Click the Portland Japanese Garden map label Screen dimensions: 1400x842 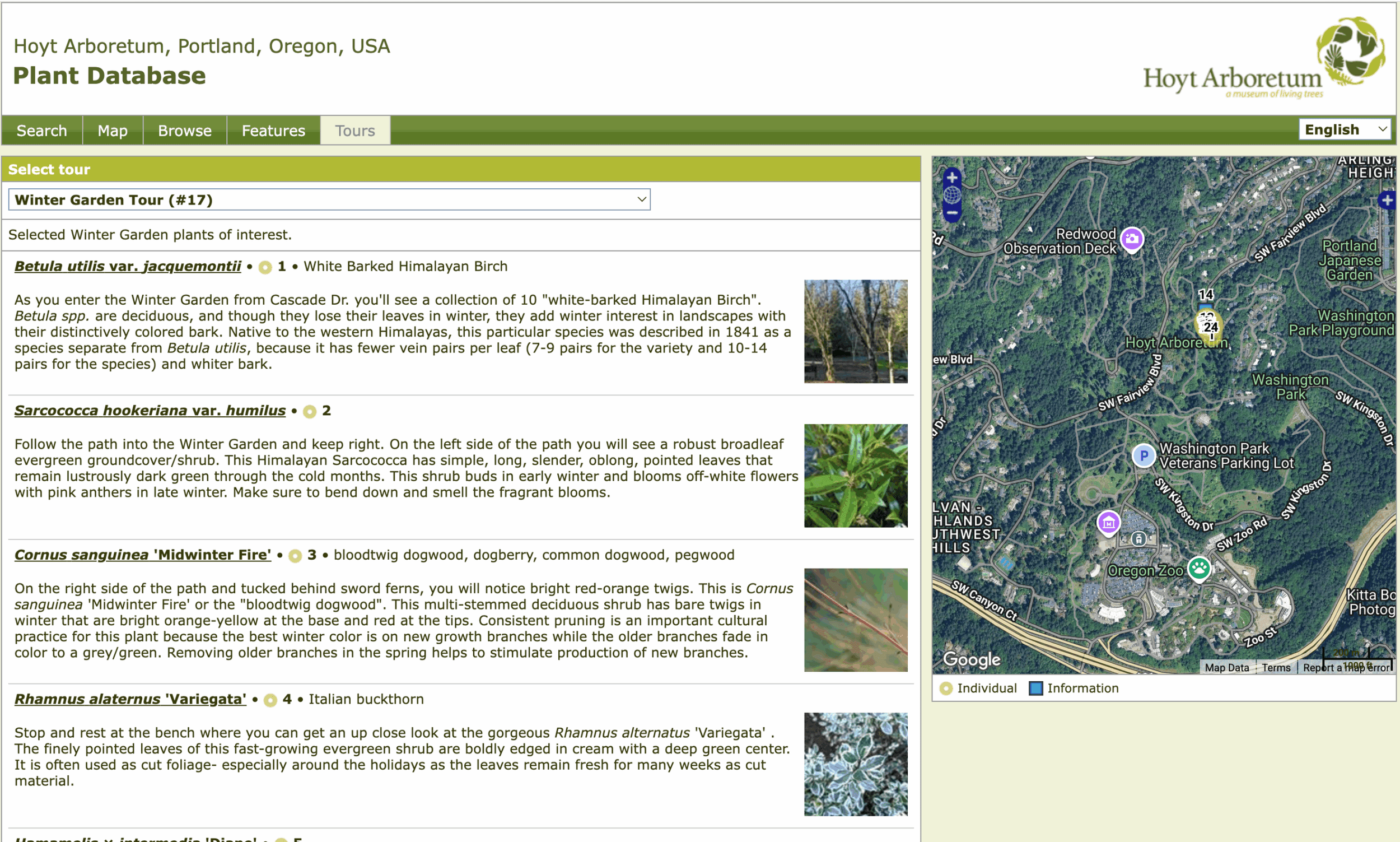coord(1349,260)
